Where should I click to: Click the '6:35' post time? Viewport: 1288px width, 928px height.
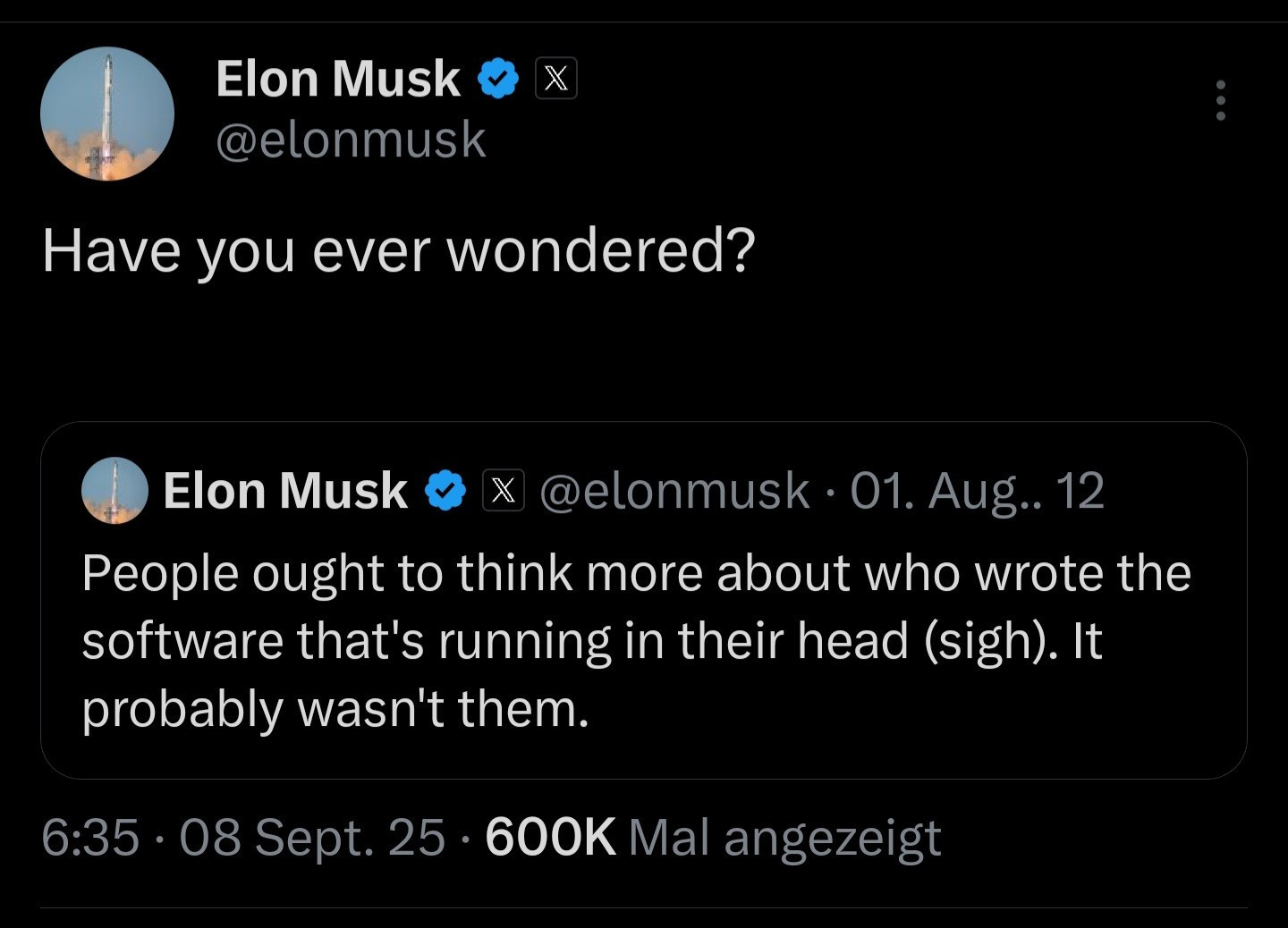90,837
